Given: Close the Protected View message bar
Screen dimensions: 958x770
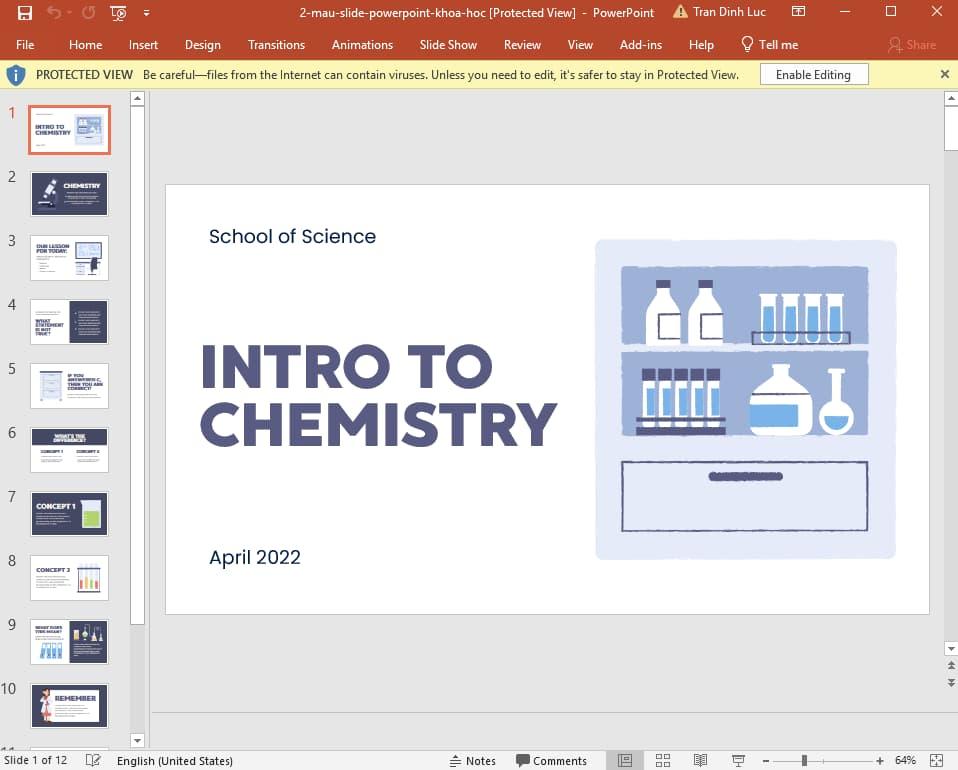Looking at the screenshot, I should tap(945, 75).
